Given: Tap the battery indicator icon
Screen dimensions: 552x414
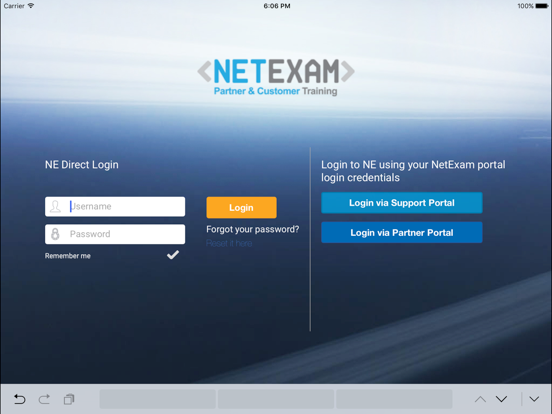Looking at the screenshot, I should 542,6.
